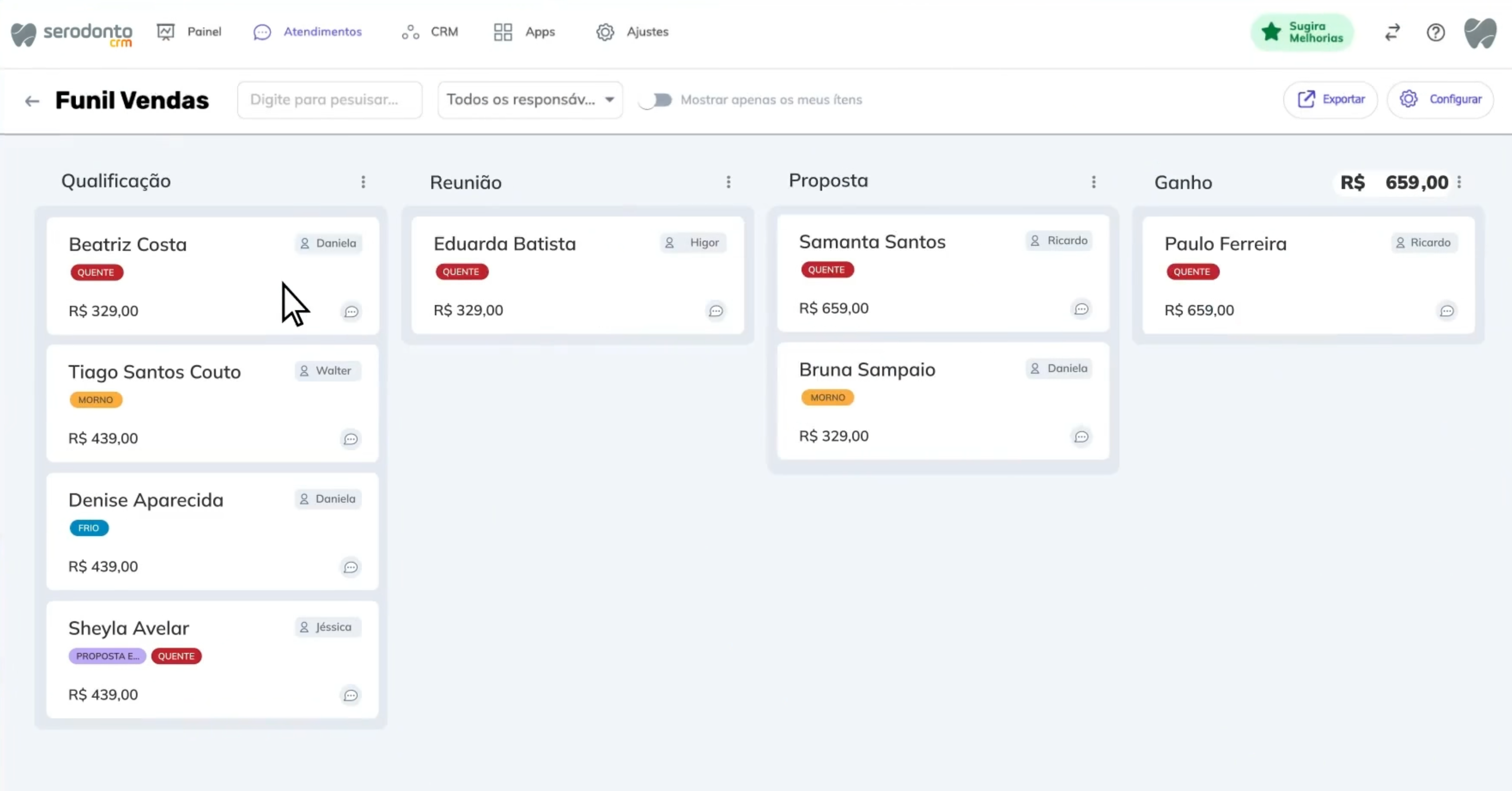Open the help question mark icon

pos(1436,32)
